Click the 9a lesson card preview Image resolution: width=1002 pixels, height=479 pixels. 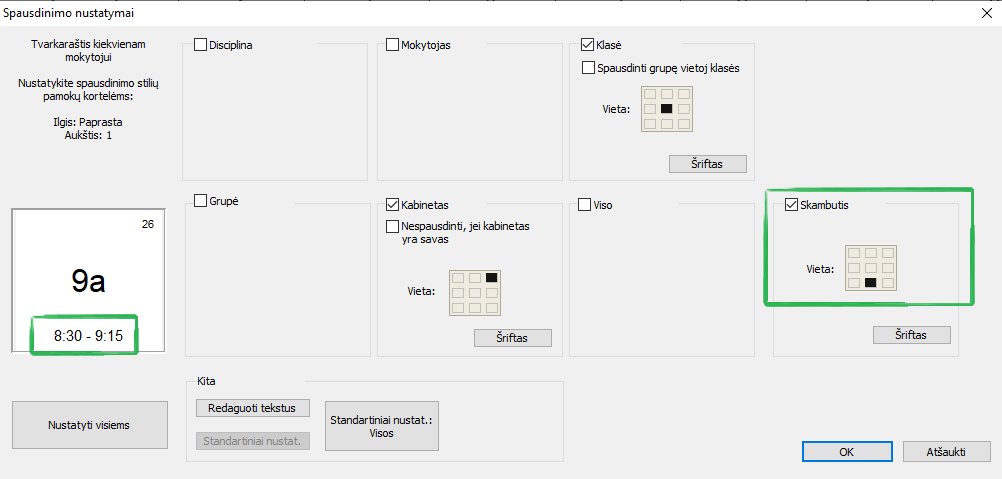(x=89, y=280)
